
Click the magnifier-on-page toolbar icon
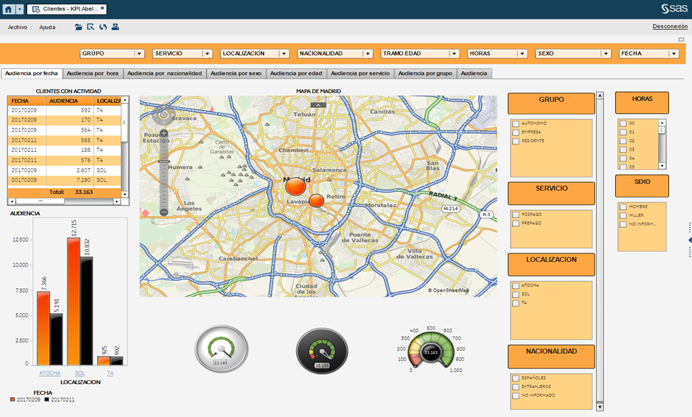pos(90,27)
